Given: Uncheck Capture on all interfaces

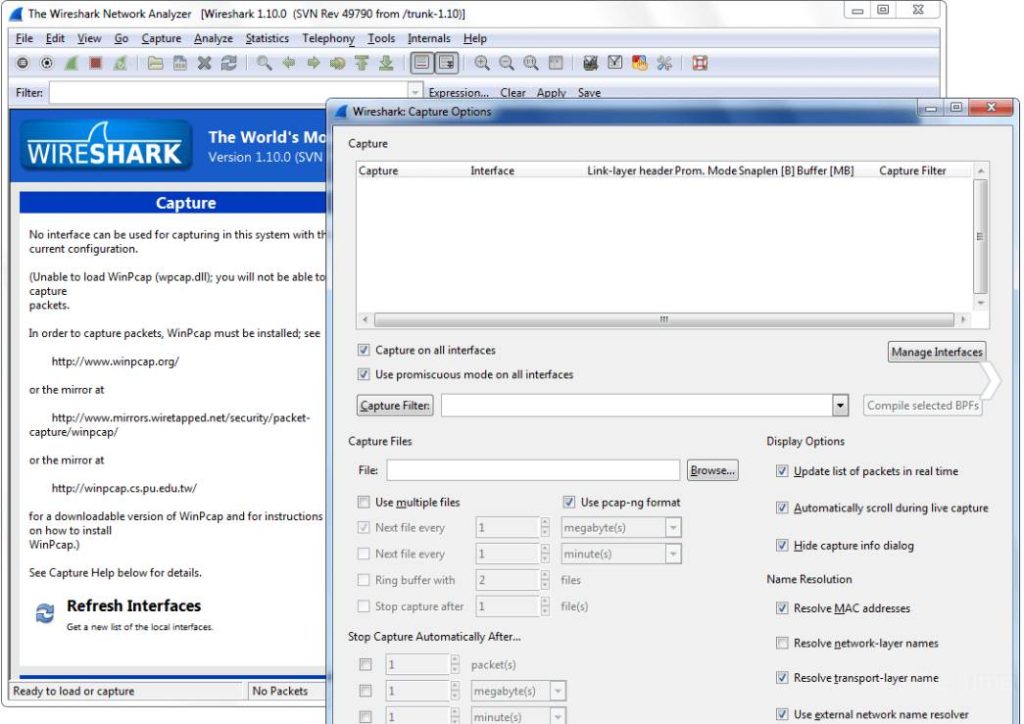Looking at the screenshot, I should (364, 351).
